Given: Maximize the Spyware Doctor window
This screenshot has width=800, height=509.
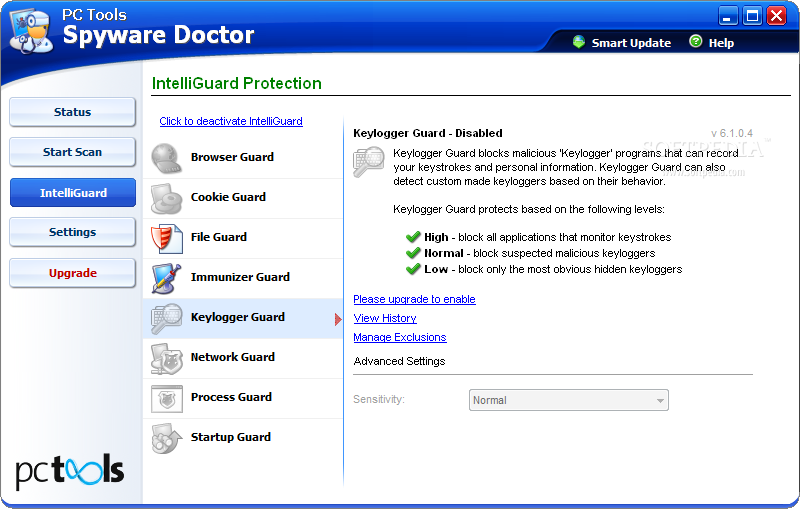Looking at the screenshot, I should coord(752,16).
